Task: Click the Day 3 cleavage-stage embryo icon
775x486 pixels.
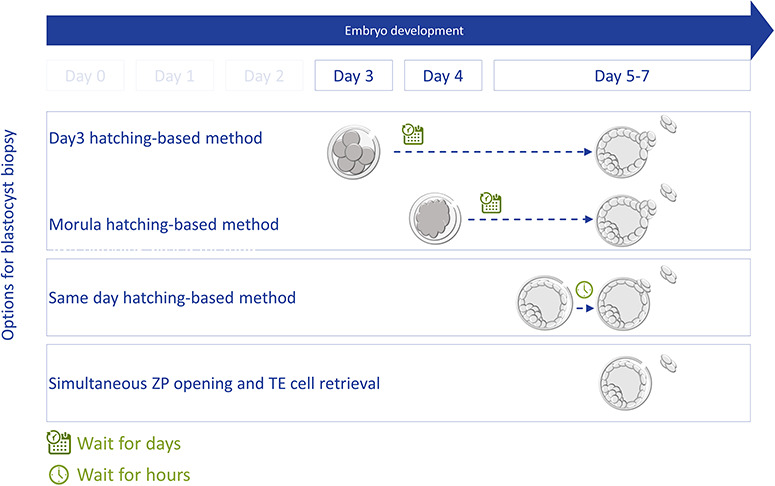Action: click(354, 154)
